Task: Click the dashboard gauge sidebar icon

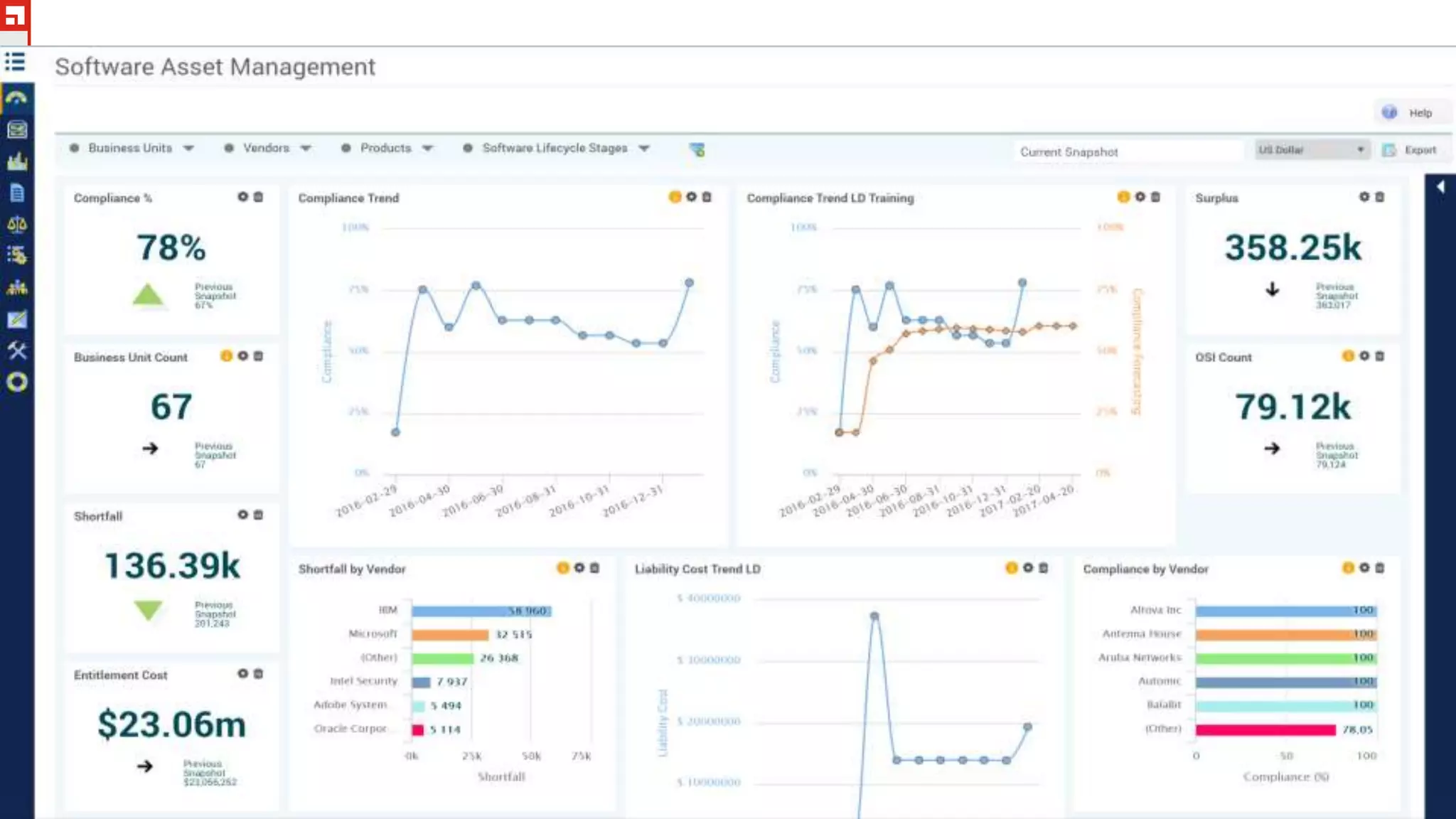Action: (x=16, y=98)
